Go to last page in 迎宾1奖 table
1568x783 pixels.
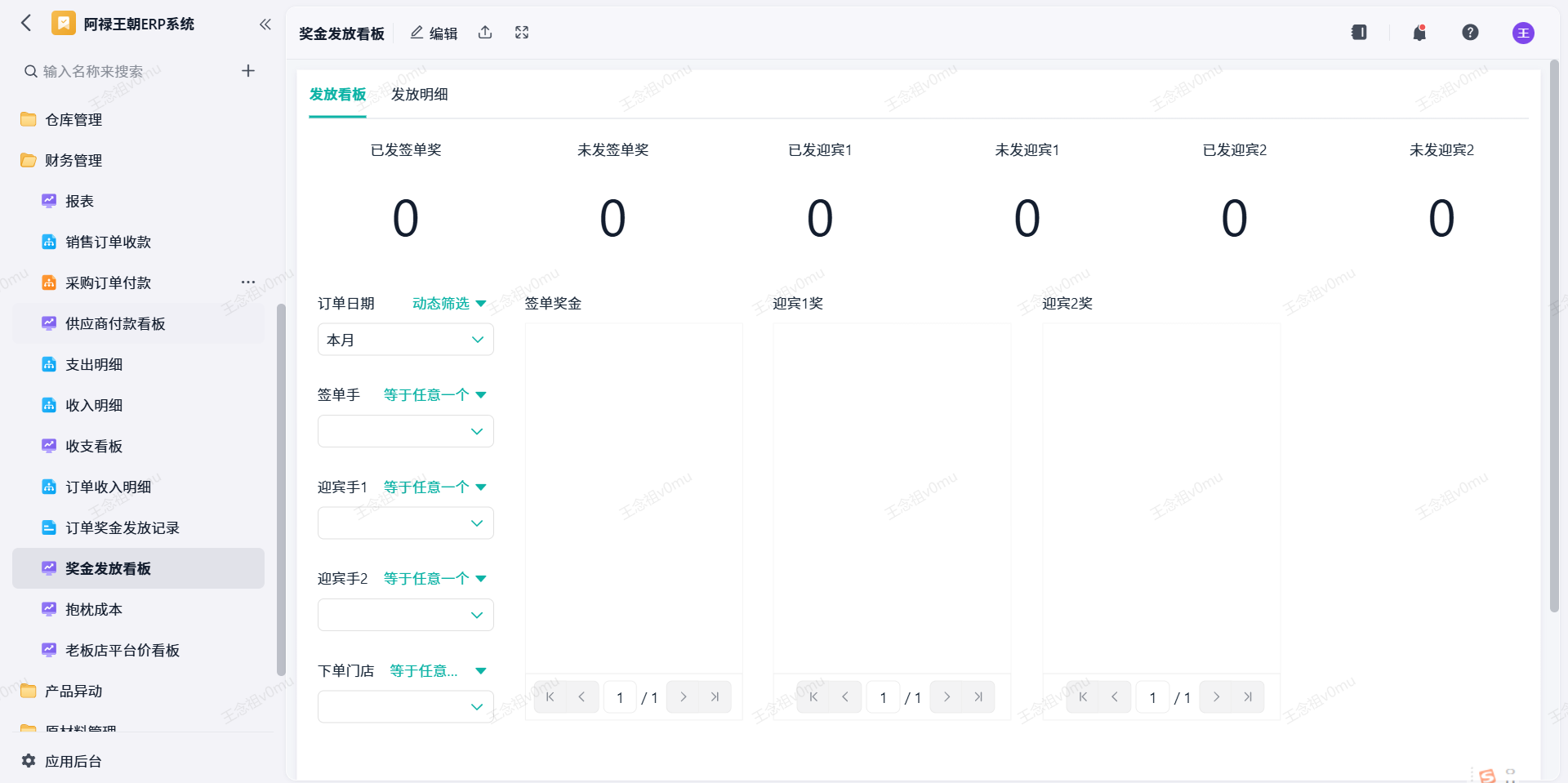pos(978,697)
